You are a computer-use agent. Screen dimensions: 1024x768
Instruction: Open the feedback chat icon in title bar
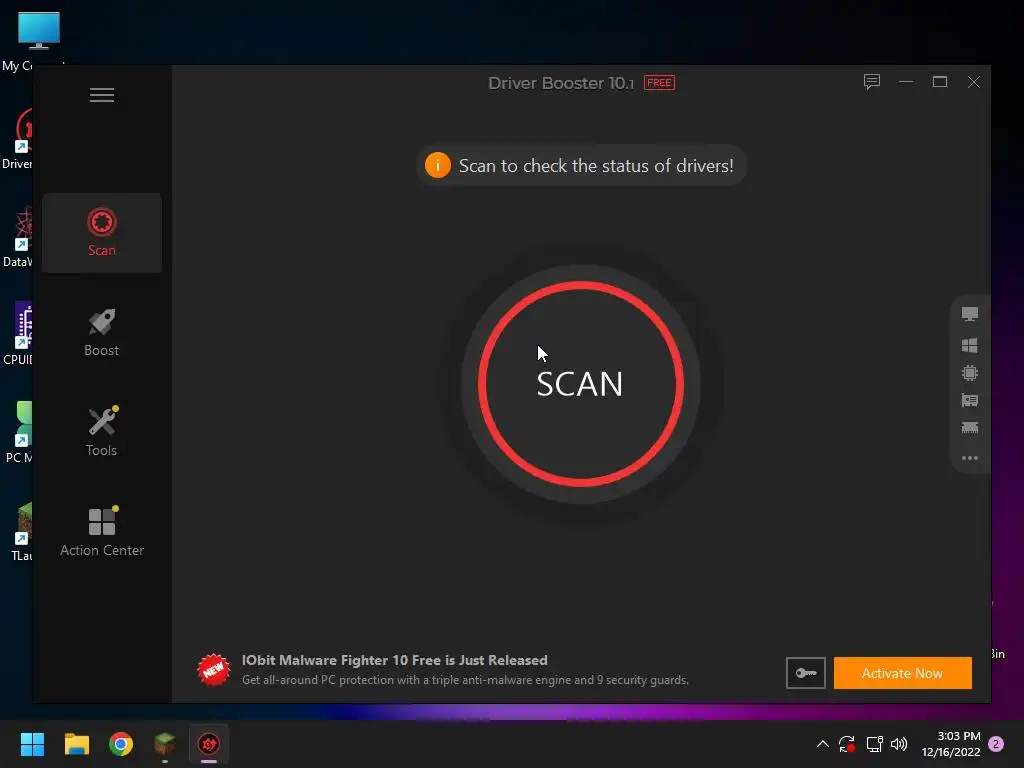872,82
